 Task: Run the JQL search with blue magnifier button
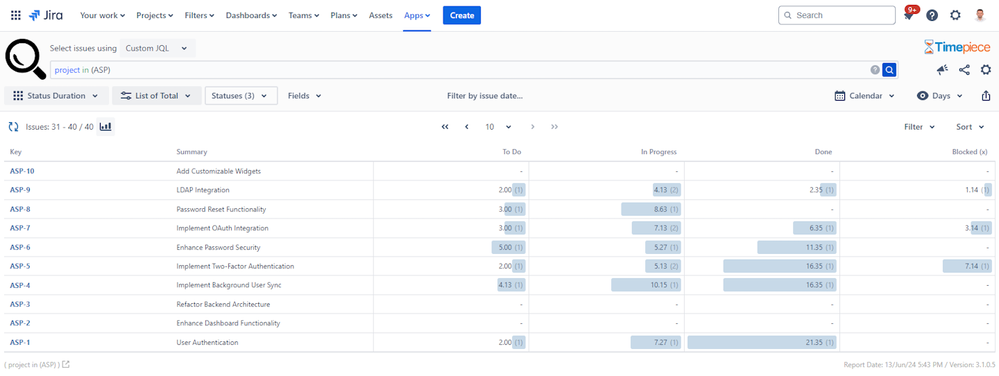point(889,70)
